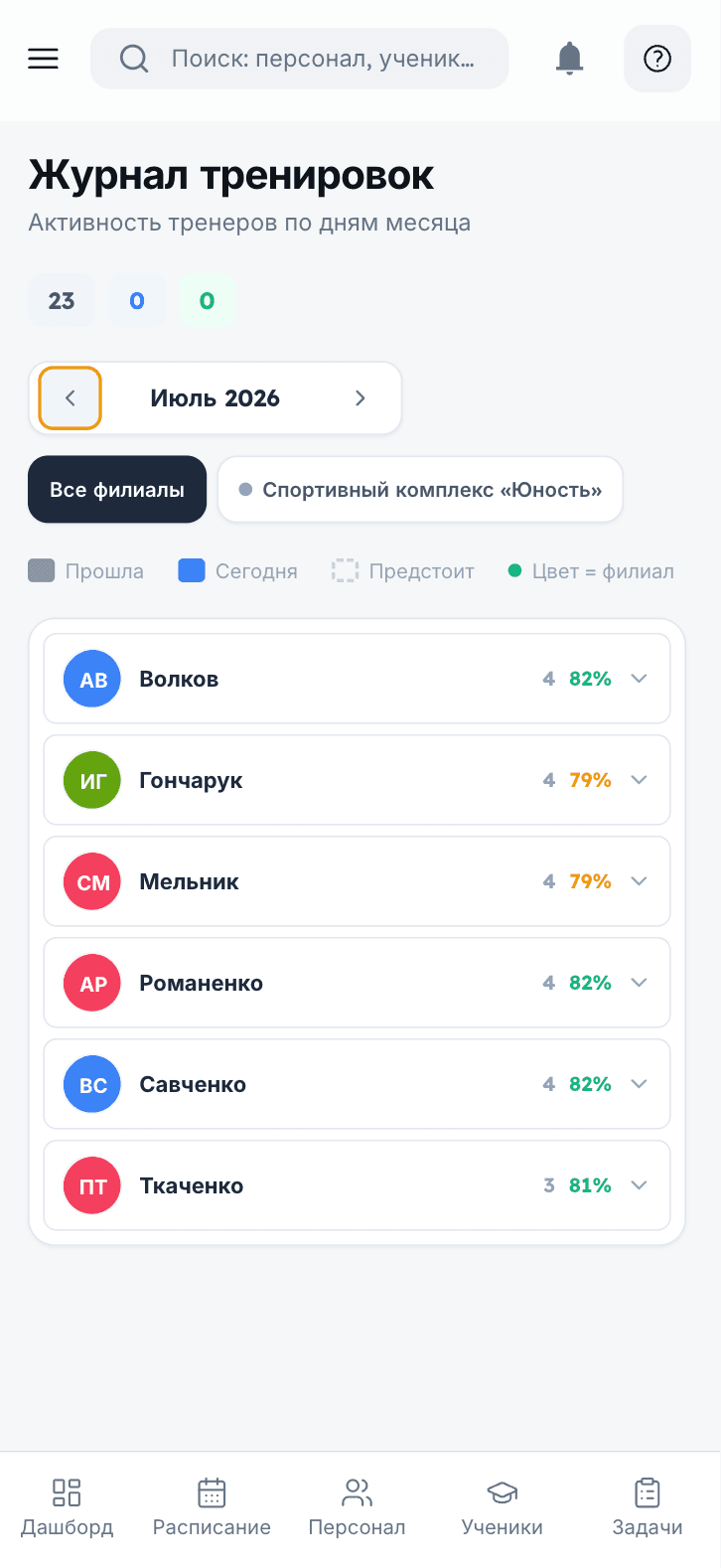Viewport: 721px width, 1568px height.
Task: Expand Гончарук trainer row chevron
Action: pyautogui.click(x=640, y=780)
